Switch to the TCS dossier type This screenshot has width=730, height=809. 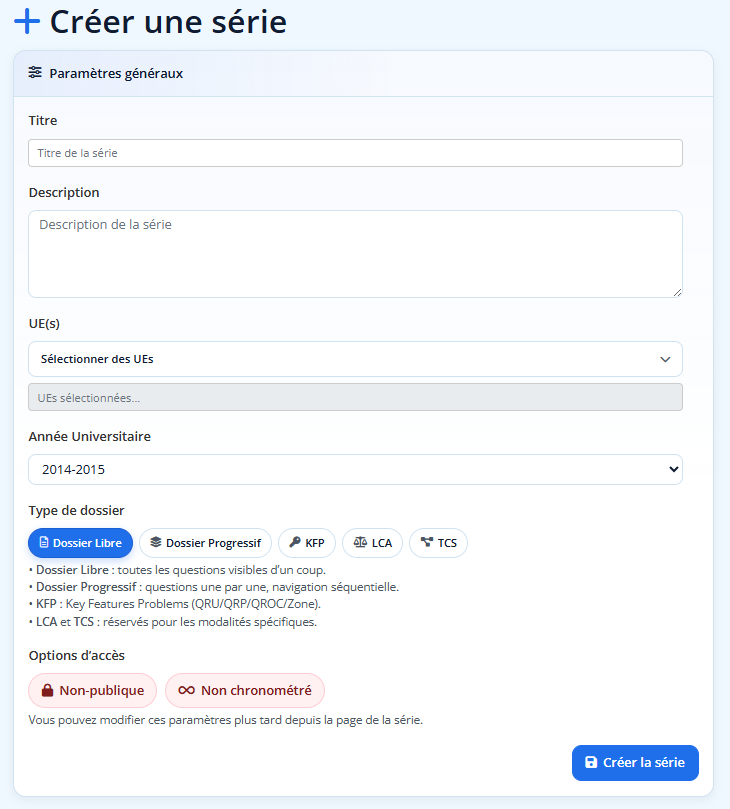(438, 543)
